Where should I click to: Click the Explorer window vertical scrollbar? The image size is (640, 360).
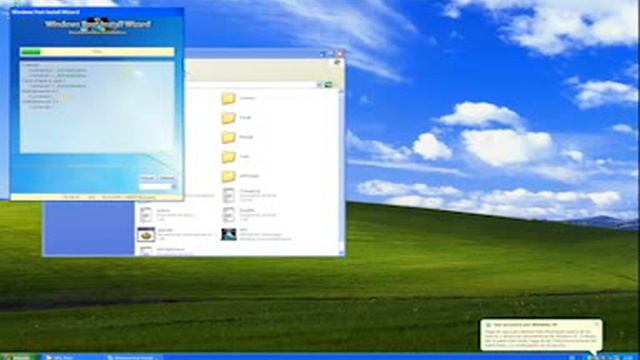[x=341, y=172]
